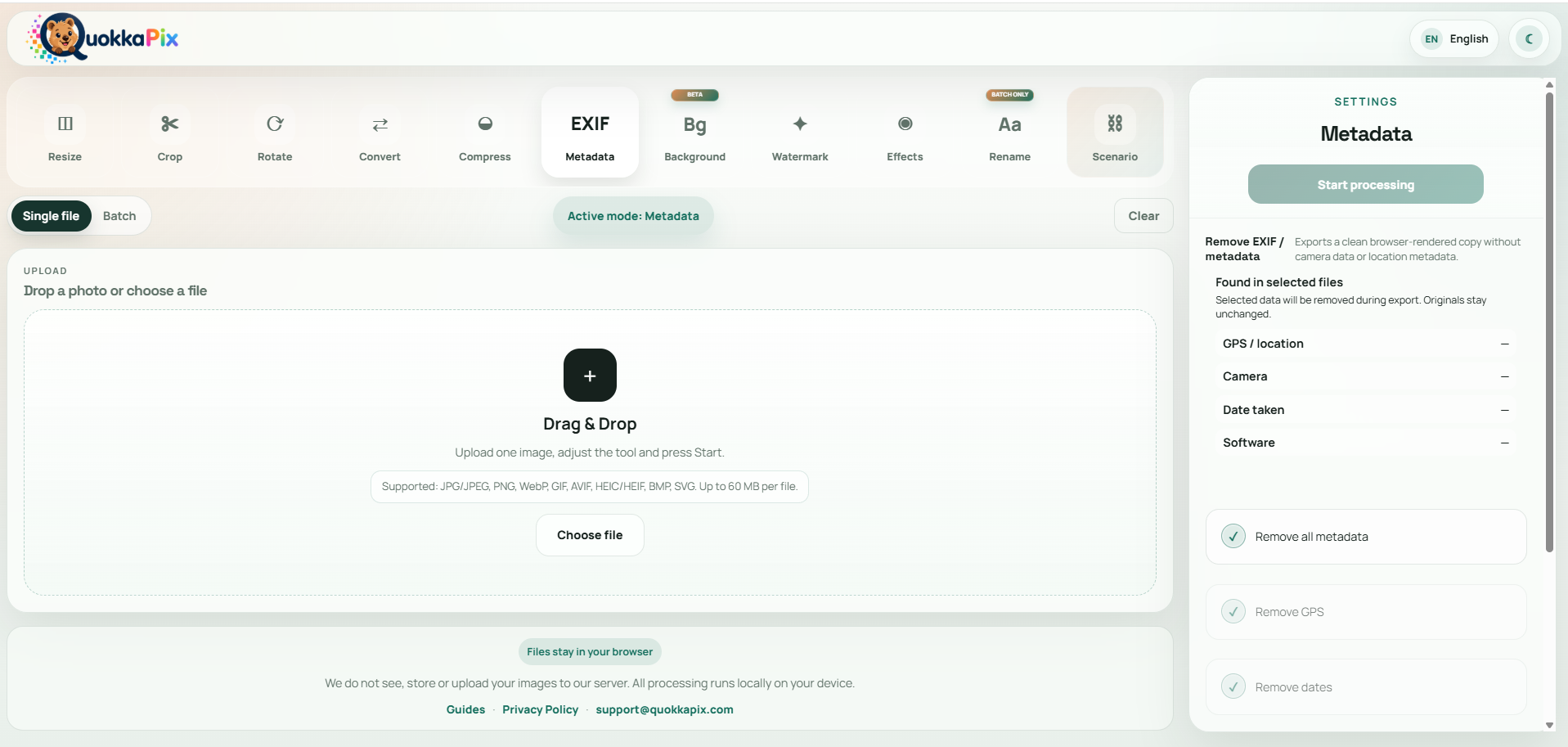This screenshot has width=1568, height=747.
Task: Select the Crop scissors tool
Action: [x=169, y=133]
